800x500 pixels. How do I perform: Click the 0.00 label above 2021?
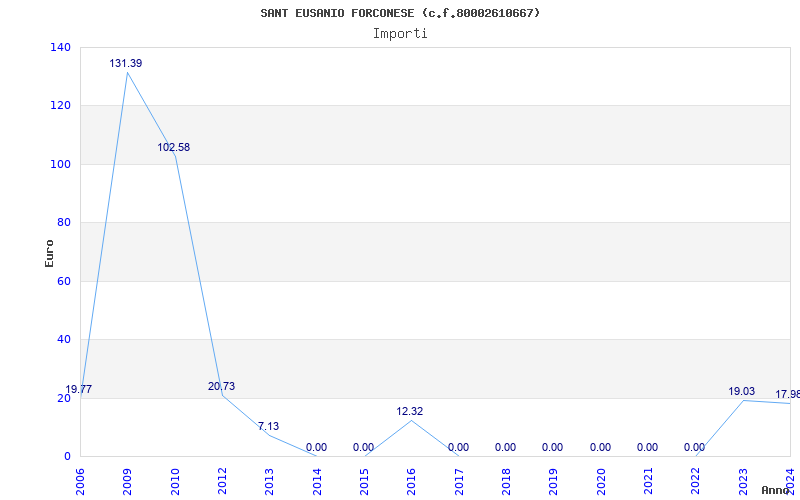tap(647, 447)
